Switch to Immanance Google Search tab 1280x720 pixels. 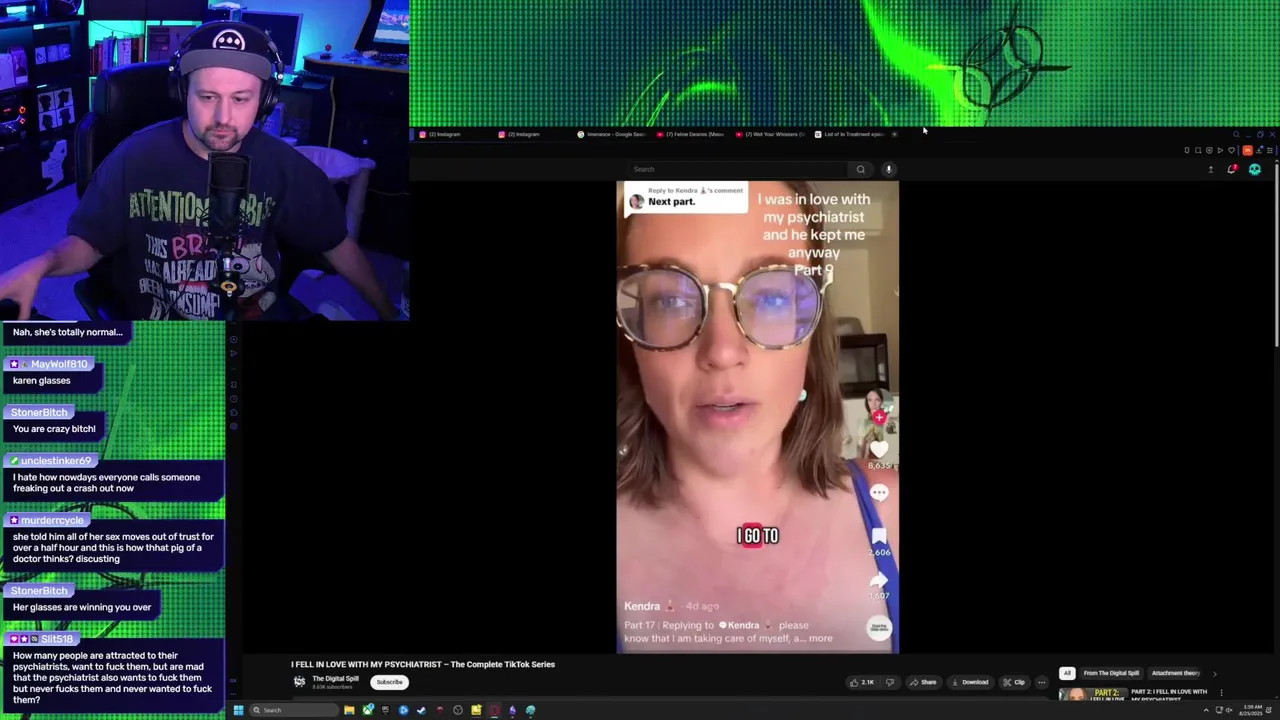tap(611, 134)
